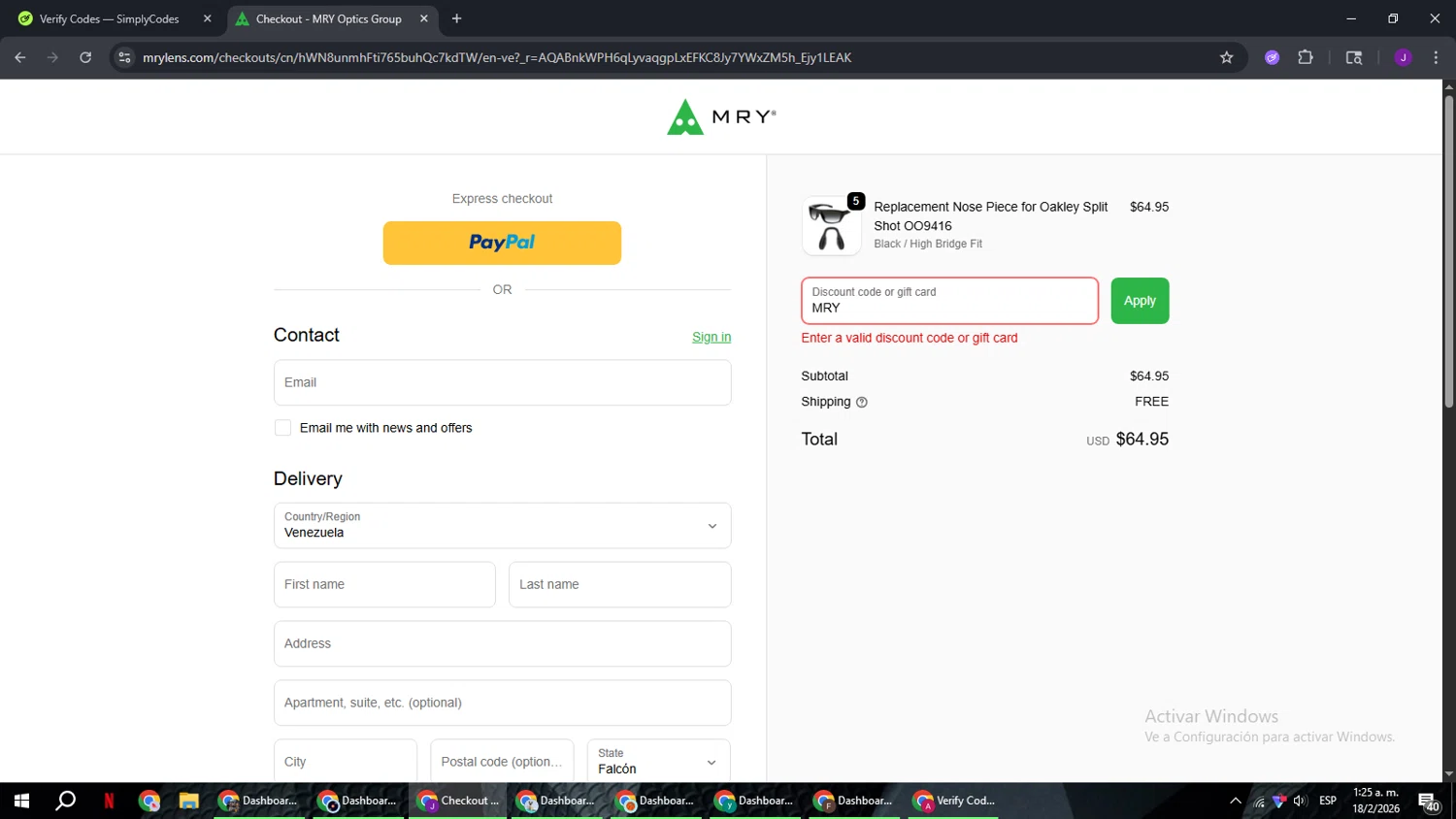Select the Checkout - MRY Optics Group tab
This screenshot has height=819, width=1456.
(329, 18)
